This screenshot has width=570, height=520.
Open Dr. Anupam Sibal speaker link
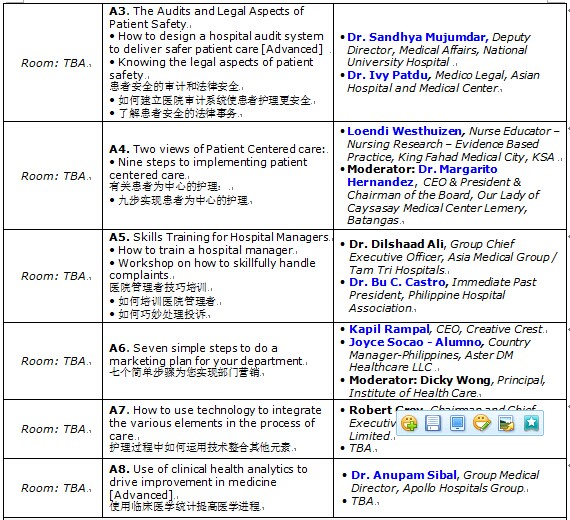(404, 475)
